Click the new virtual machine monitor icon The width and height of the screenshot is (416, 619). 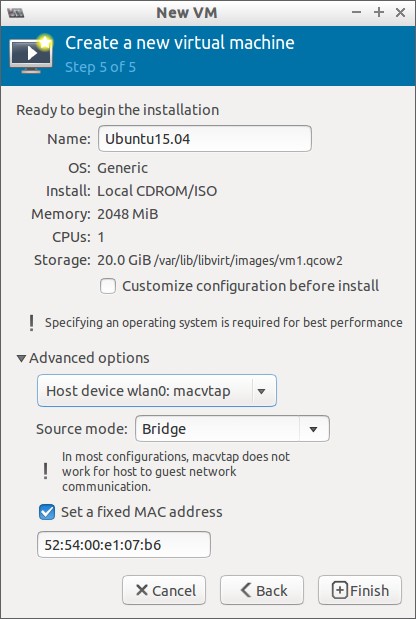tap(32, 54)
